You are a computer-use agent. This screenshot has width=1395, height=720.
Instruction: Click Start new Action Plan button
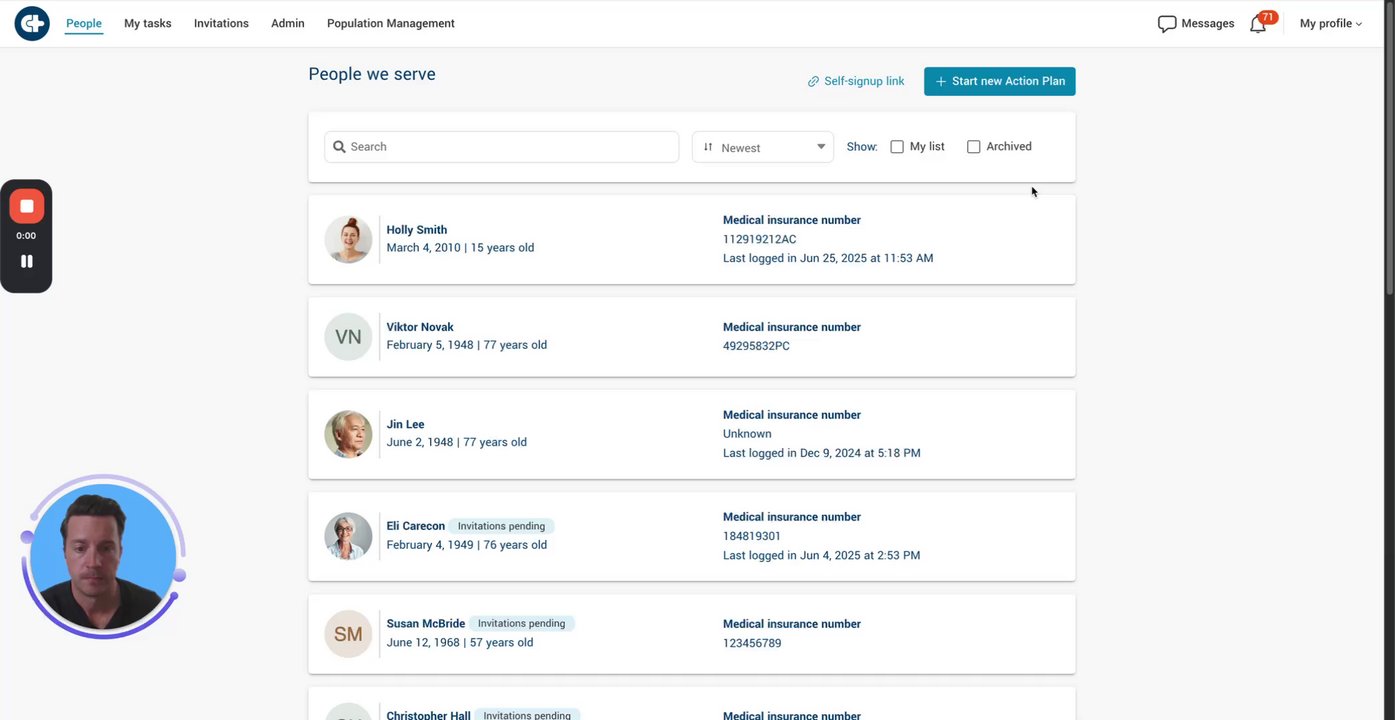[x=999, y=82]
